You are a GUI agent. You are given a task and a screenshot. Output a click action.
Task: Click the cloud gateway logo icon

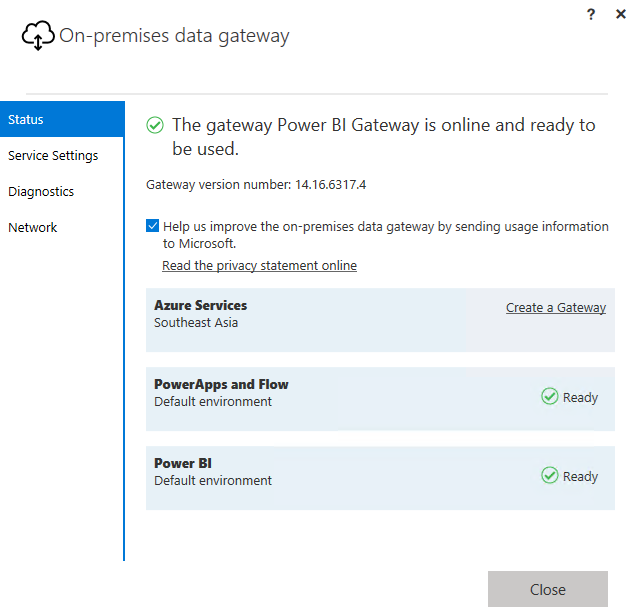[x=38, y=36]
